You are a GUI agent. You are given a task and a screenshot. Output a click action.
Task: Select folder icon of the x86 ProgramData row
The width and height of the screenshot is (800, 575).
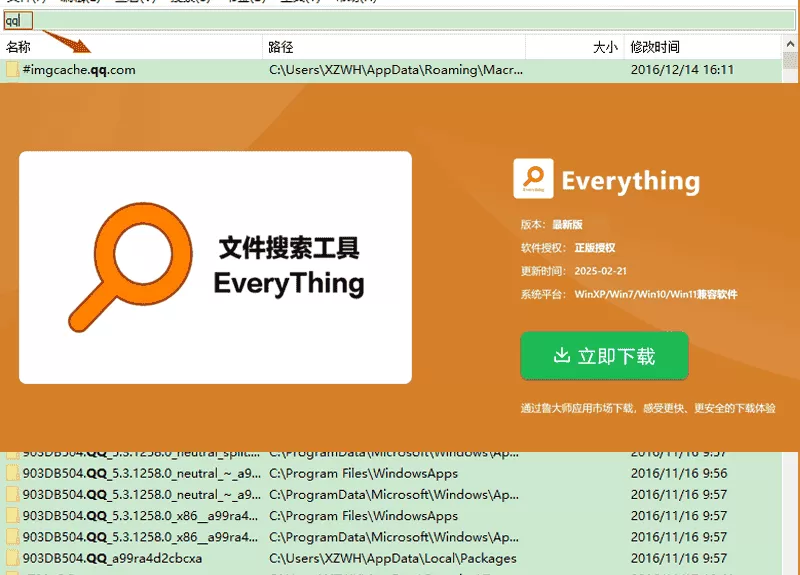coord(12,537)
